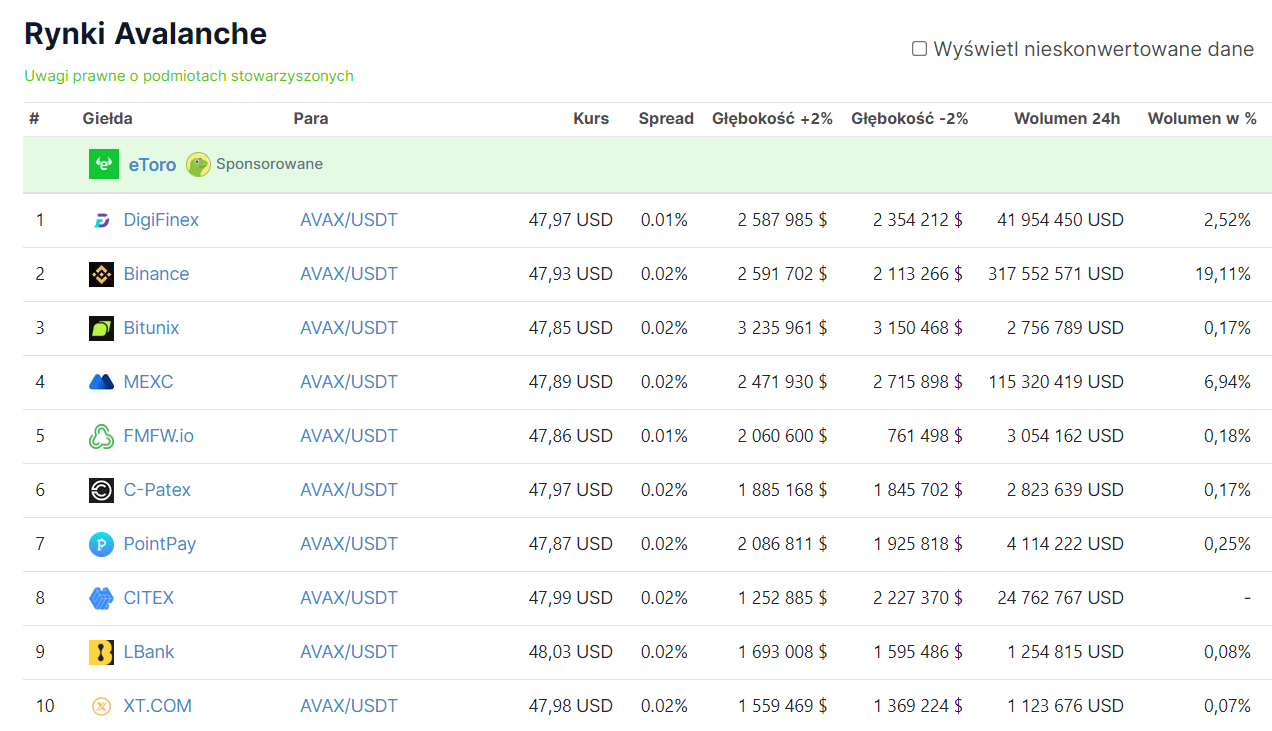Click the XT.COM exchange logo
1272x731 pixels.
pos(101,706)
